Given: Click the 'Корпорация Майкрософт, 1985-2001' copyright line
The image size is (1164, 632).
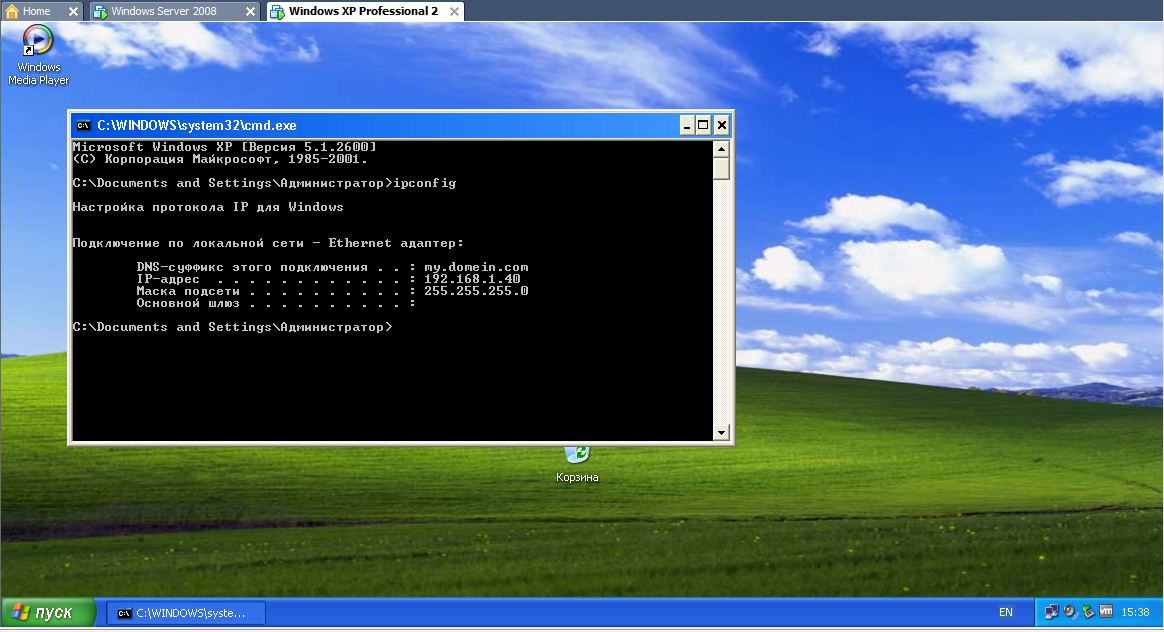Looking at the screenshot, I should (220, 159).
